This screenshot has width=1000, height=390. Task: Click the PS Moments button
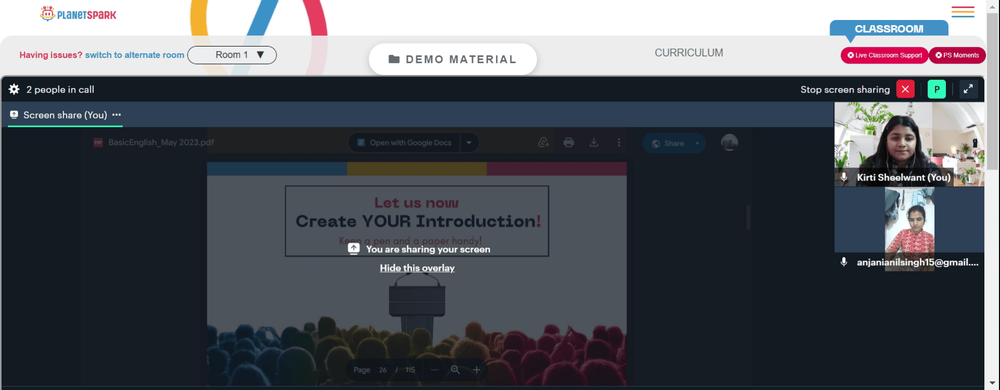click(x=957, y=55)
